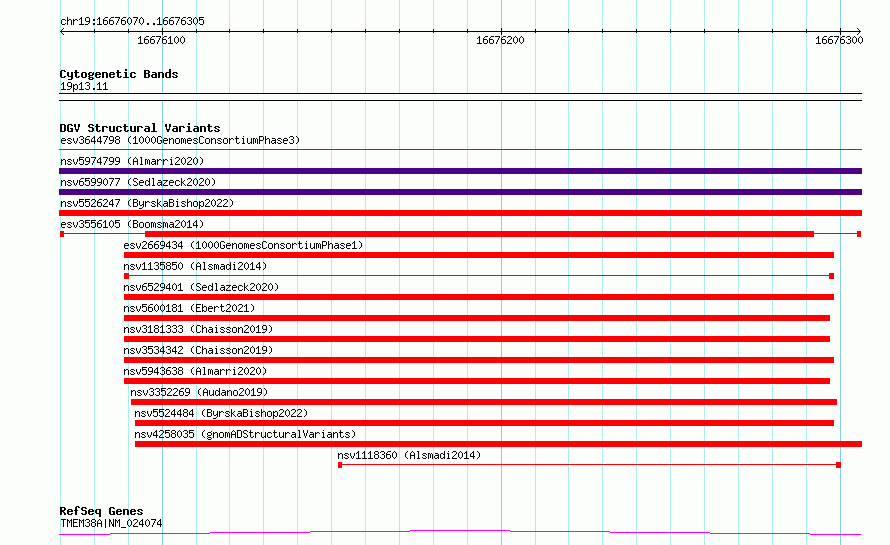Click ruler position 16676200

coord(500,40)
